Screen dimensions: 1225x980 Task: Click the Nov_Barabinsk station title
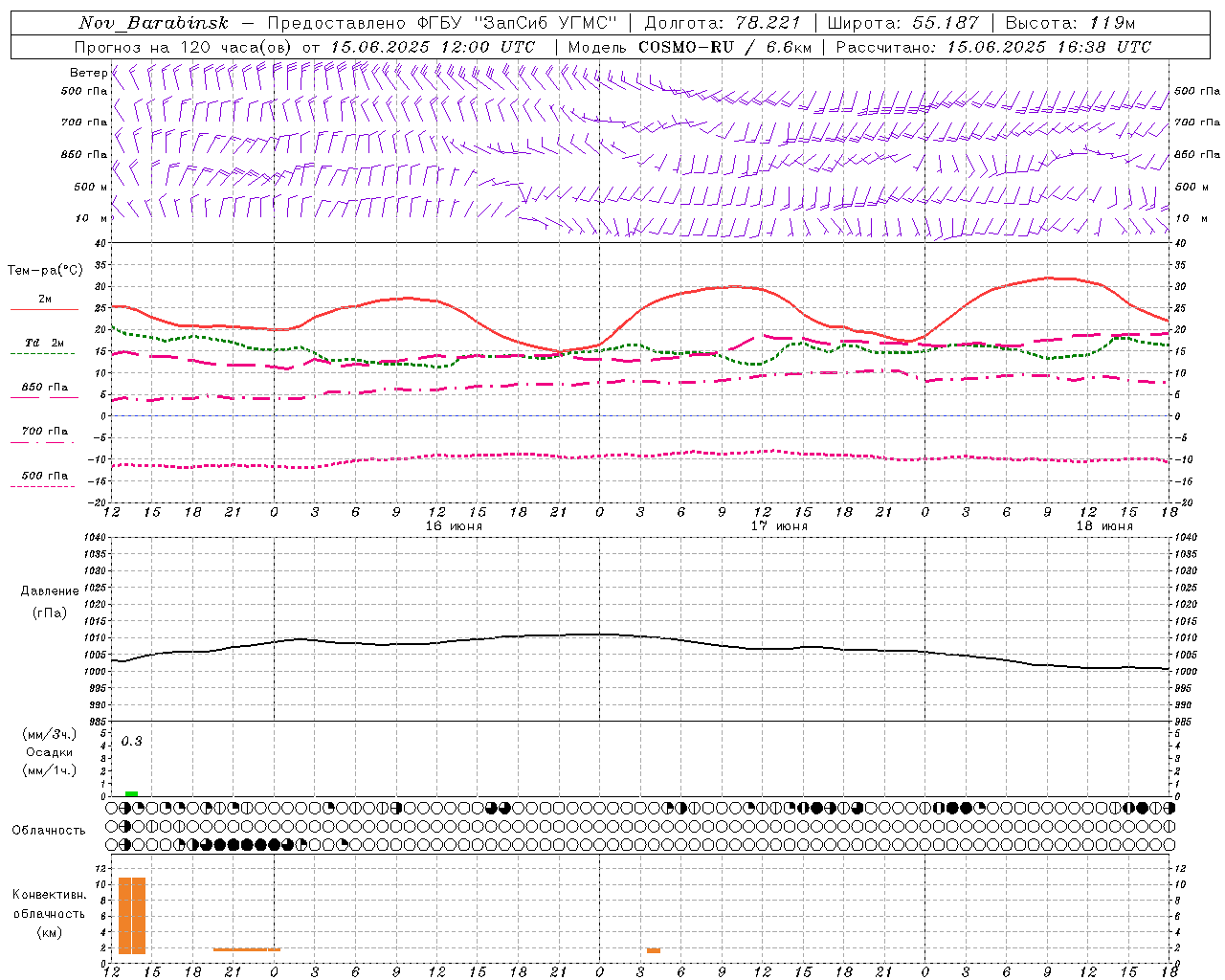coord(154,23)
